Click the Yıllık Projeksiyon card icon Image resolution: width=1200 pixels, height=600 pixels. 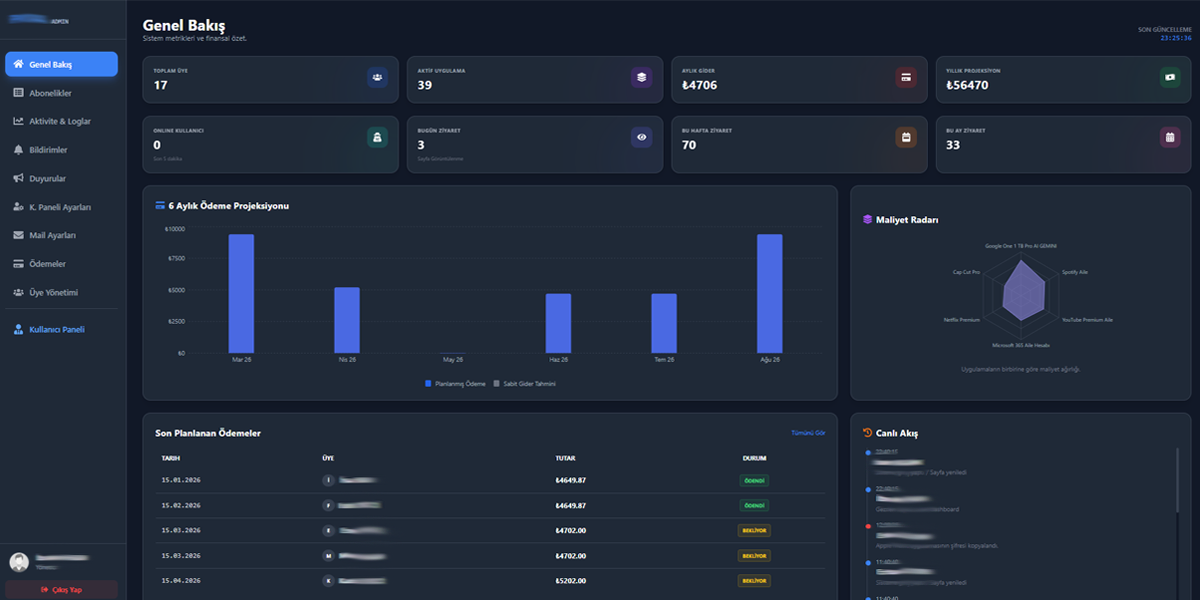point(1169,76)
